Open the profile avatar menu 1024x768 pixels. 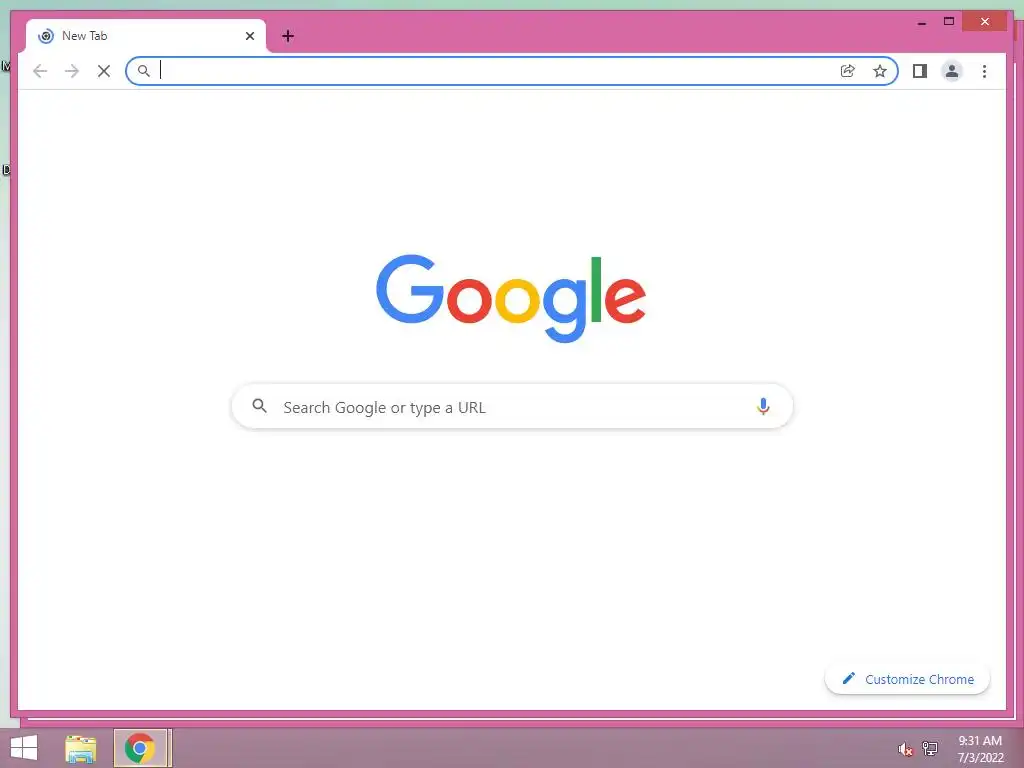952,71
